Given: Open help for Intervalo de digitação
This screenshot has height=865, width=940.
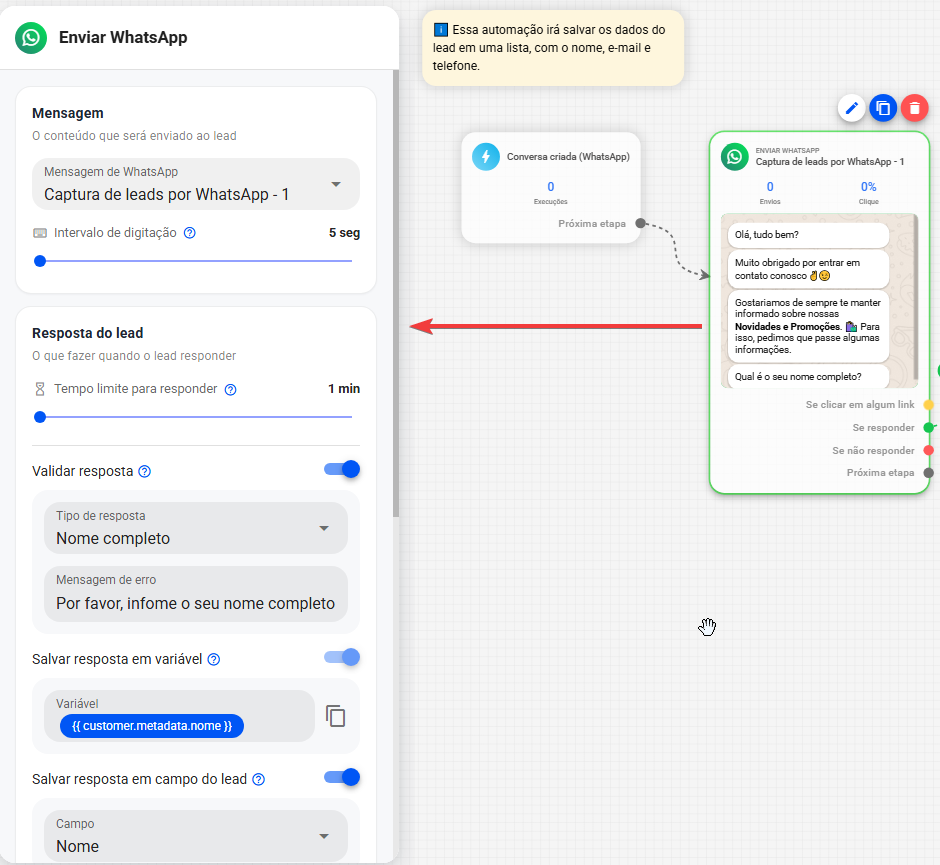Looking at the screenshot, I should 189,233.
